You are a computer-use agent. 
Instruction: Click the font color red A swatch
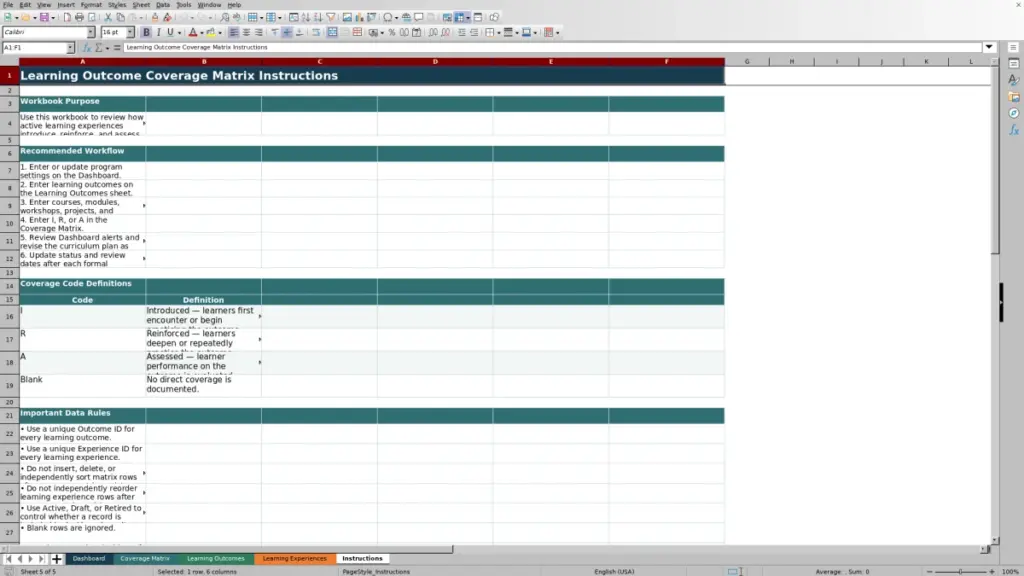pos(193,32)
